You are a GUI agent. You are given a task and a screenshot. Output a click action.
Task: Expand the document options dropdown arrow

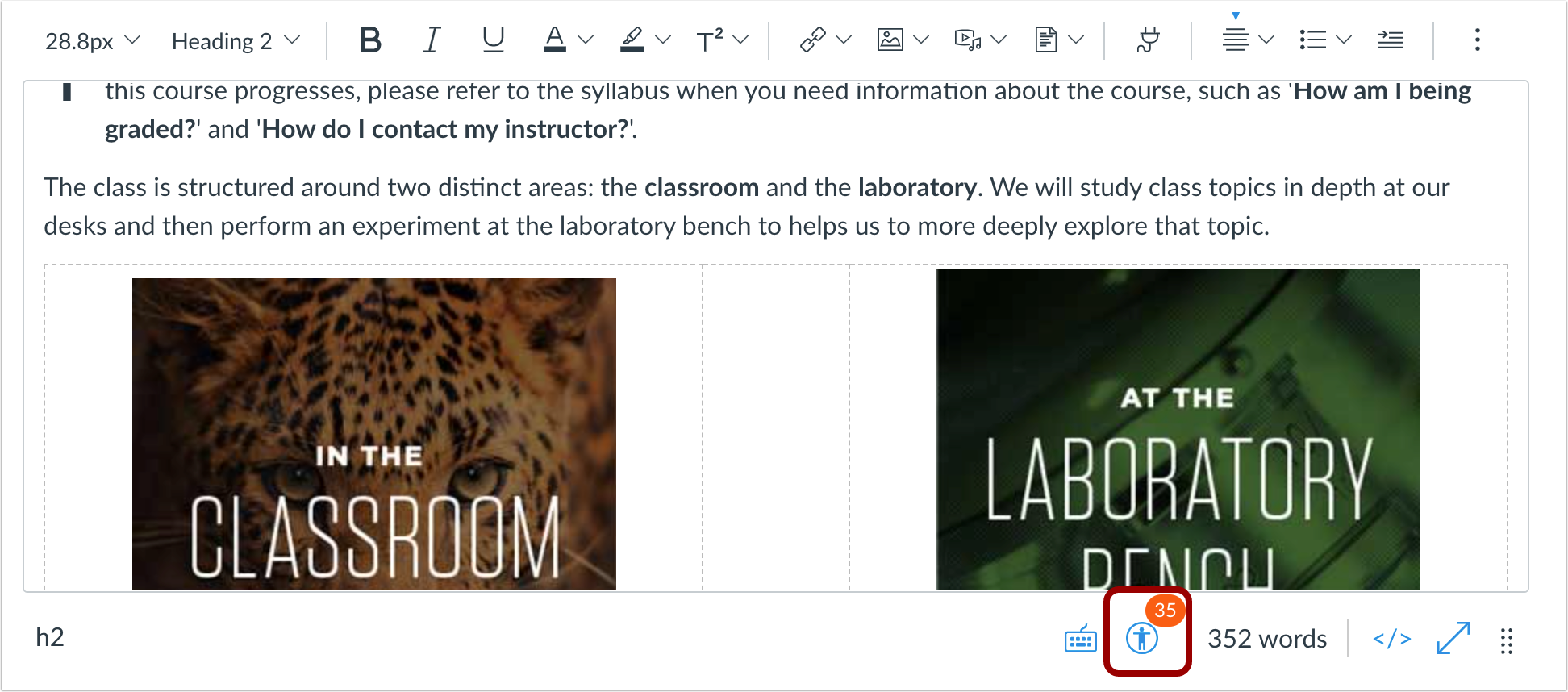(x=1077, y=40)
